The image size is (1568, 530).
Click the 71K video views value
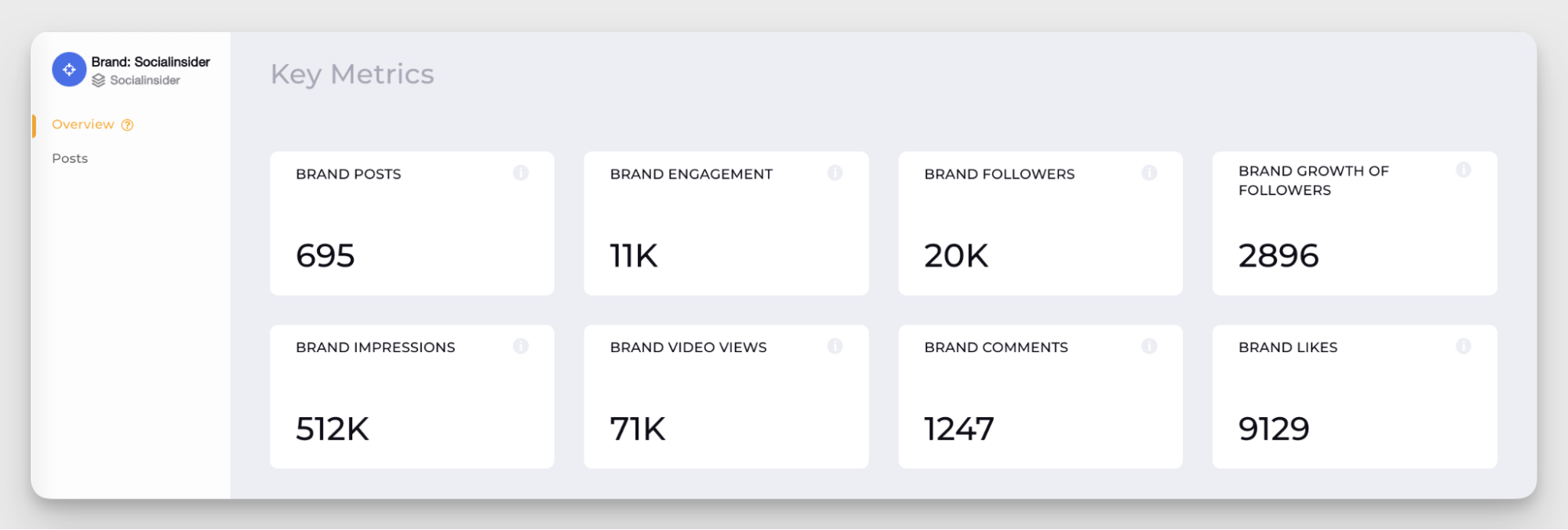click(x=638, y=429)
